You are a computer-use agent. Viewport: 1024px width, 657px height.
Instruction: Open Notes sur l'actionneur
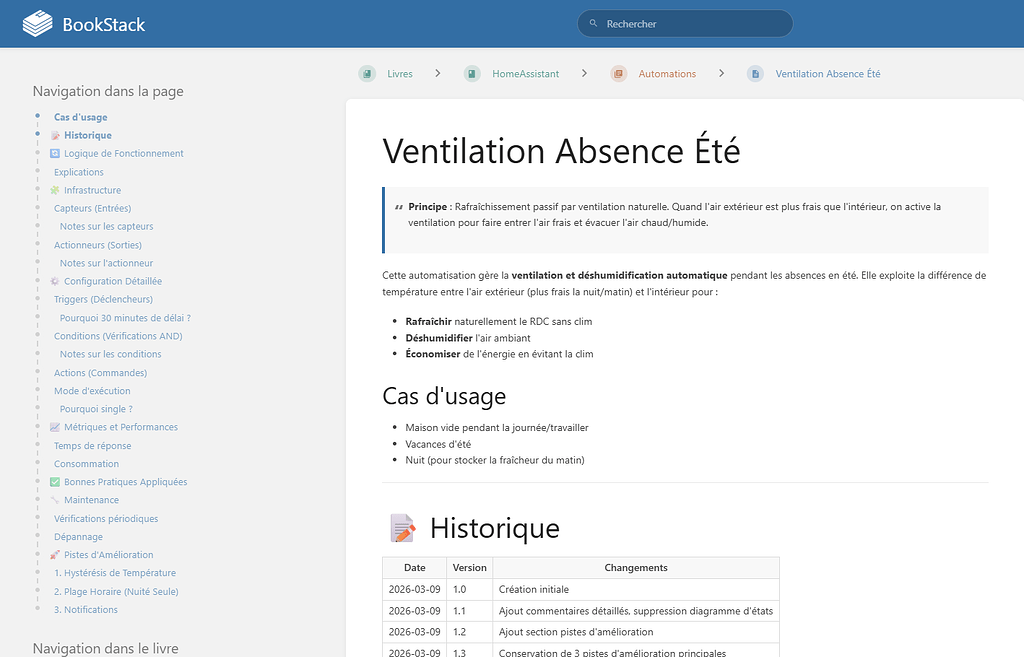[106, 263]
